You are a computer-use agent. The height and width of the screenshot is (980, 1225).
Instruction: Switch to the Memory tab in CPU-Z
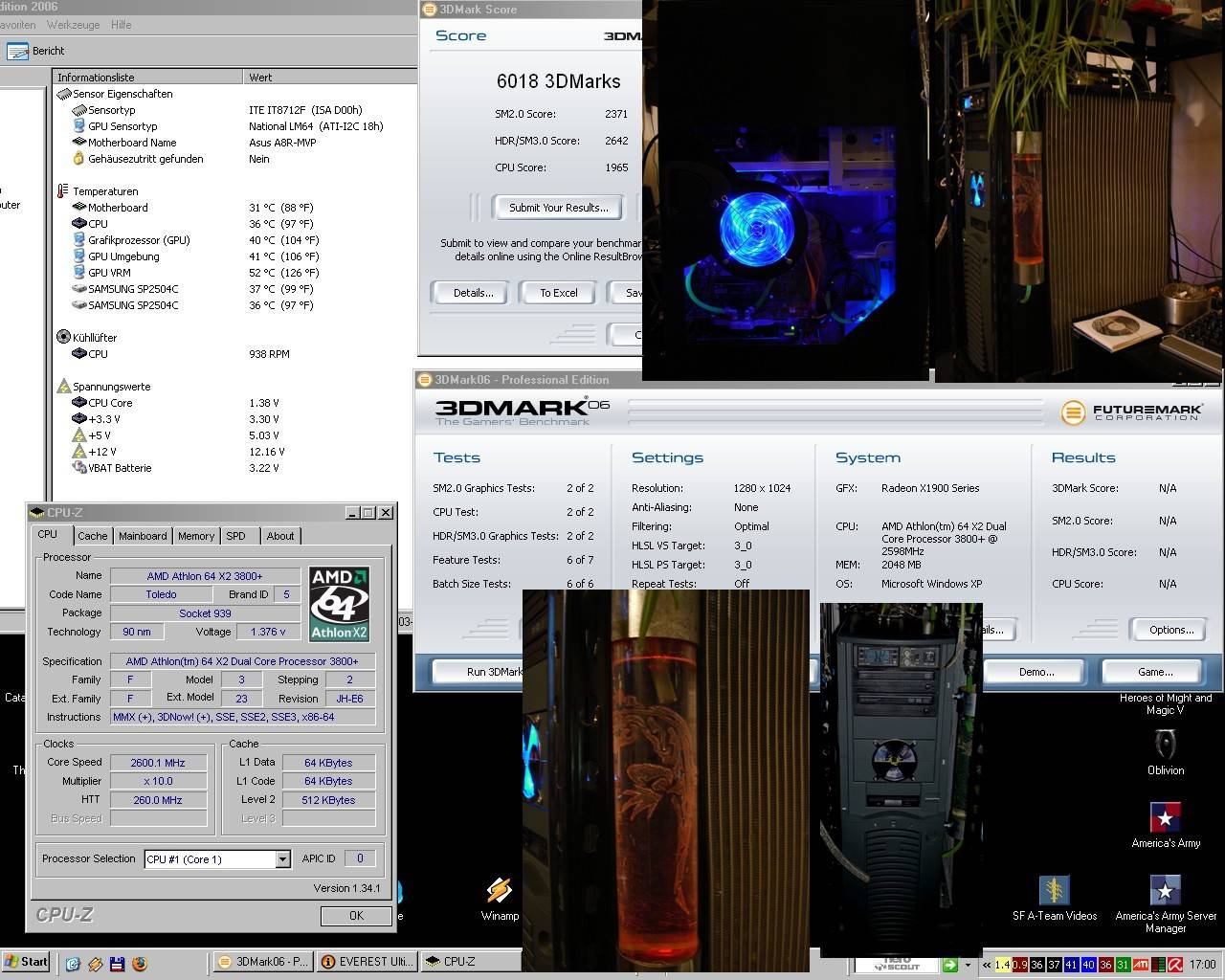pos(196,536)
